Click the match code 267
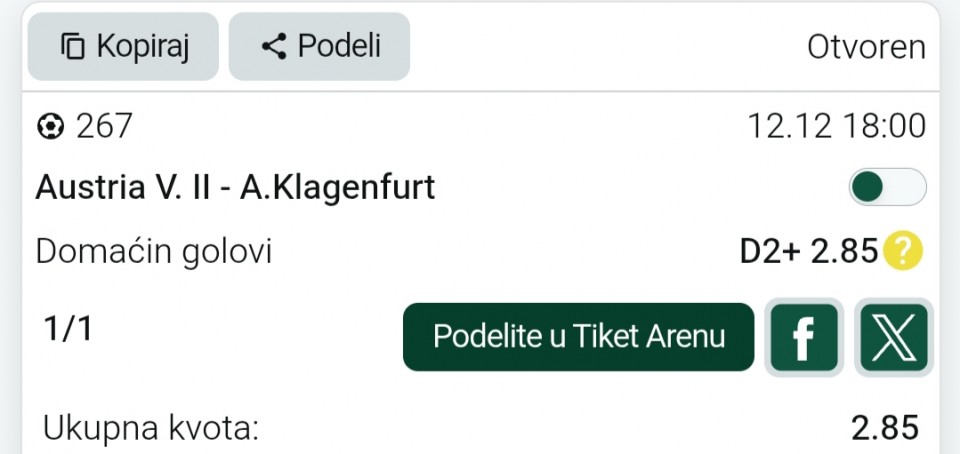The image size is (960, 454). (x=104, y=127)
